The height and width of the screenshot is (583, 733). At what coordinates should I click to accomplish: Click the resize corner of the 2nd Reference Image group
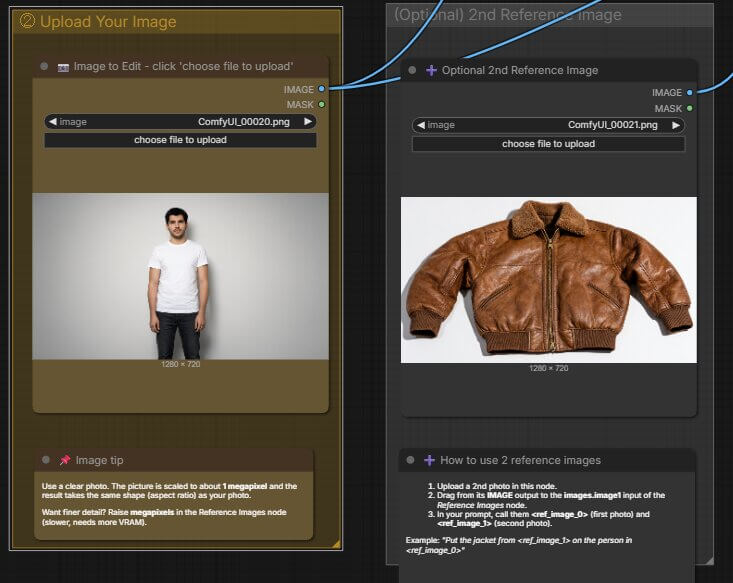click(x=709, y=560)
